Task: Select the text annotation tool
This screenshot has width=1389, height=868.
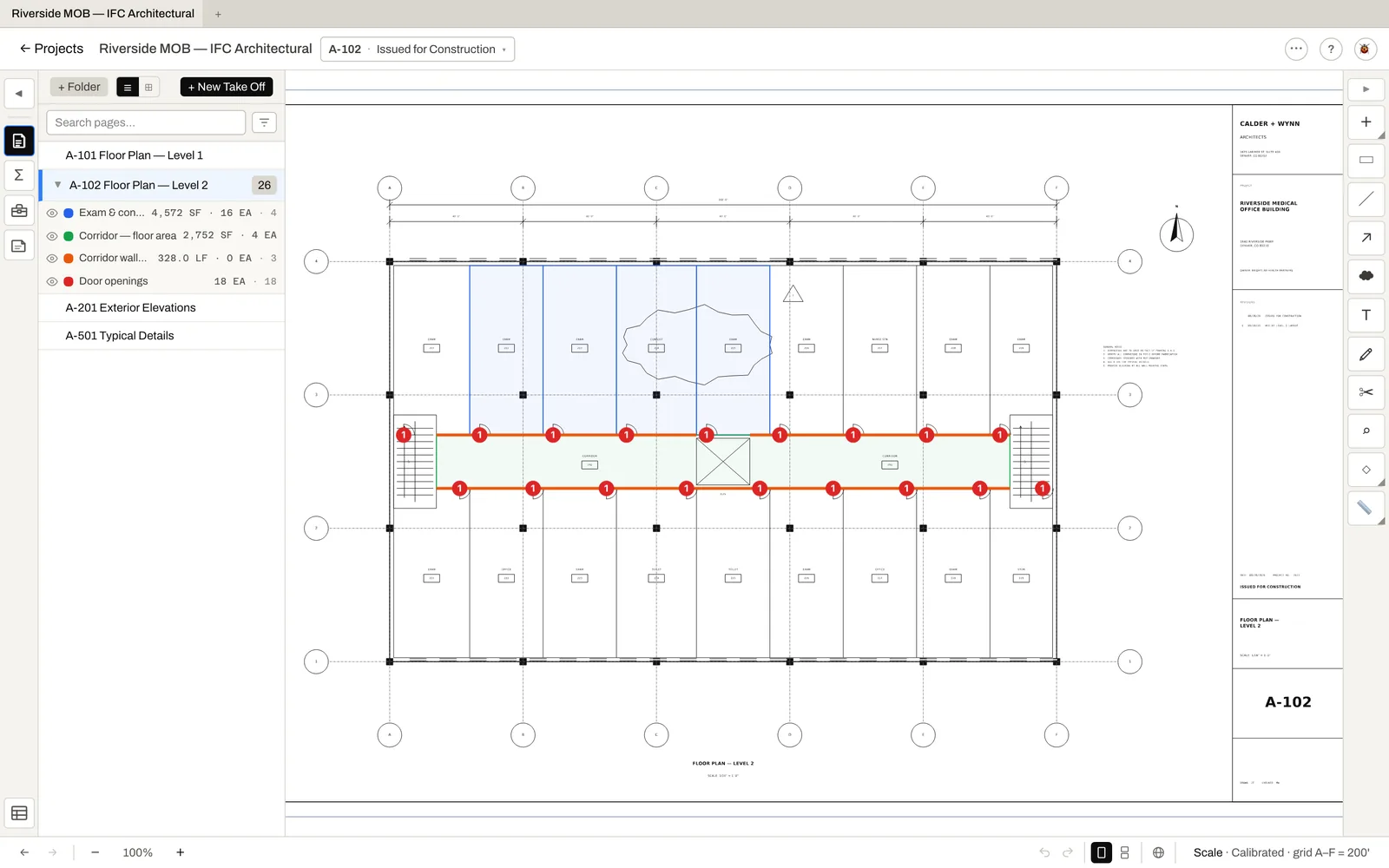Action: click(x=1366, y=315)
